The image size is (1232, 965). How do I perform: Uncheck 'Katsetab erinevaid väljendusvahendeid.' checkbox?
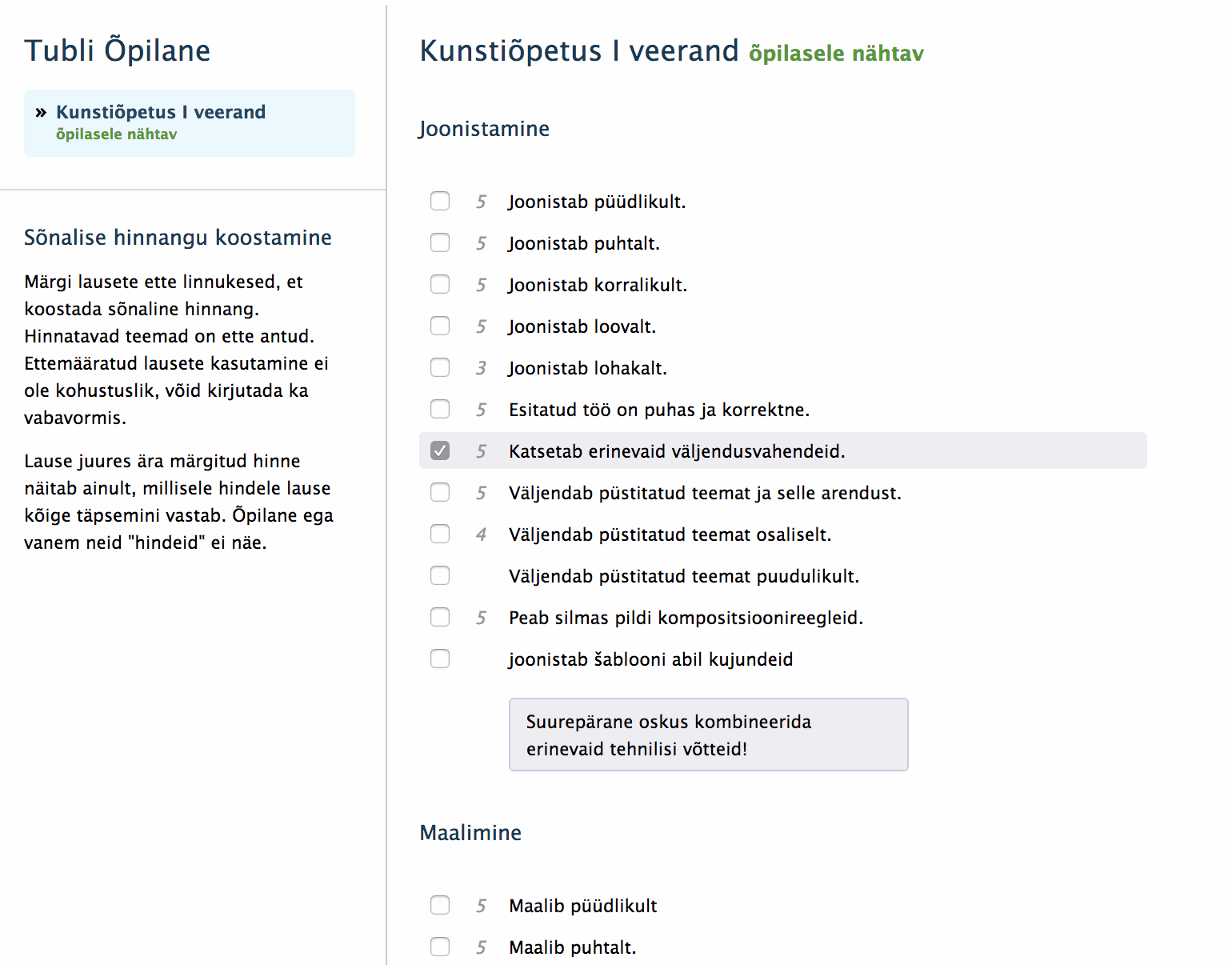point(440,450)
